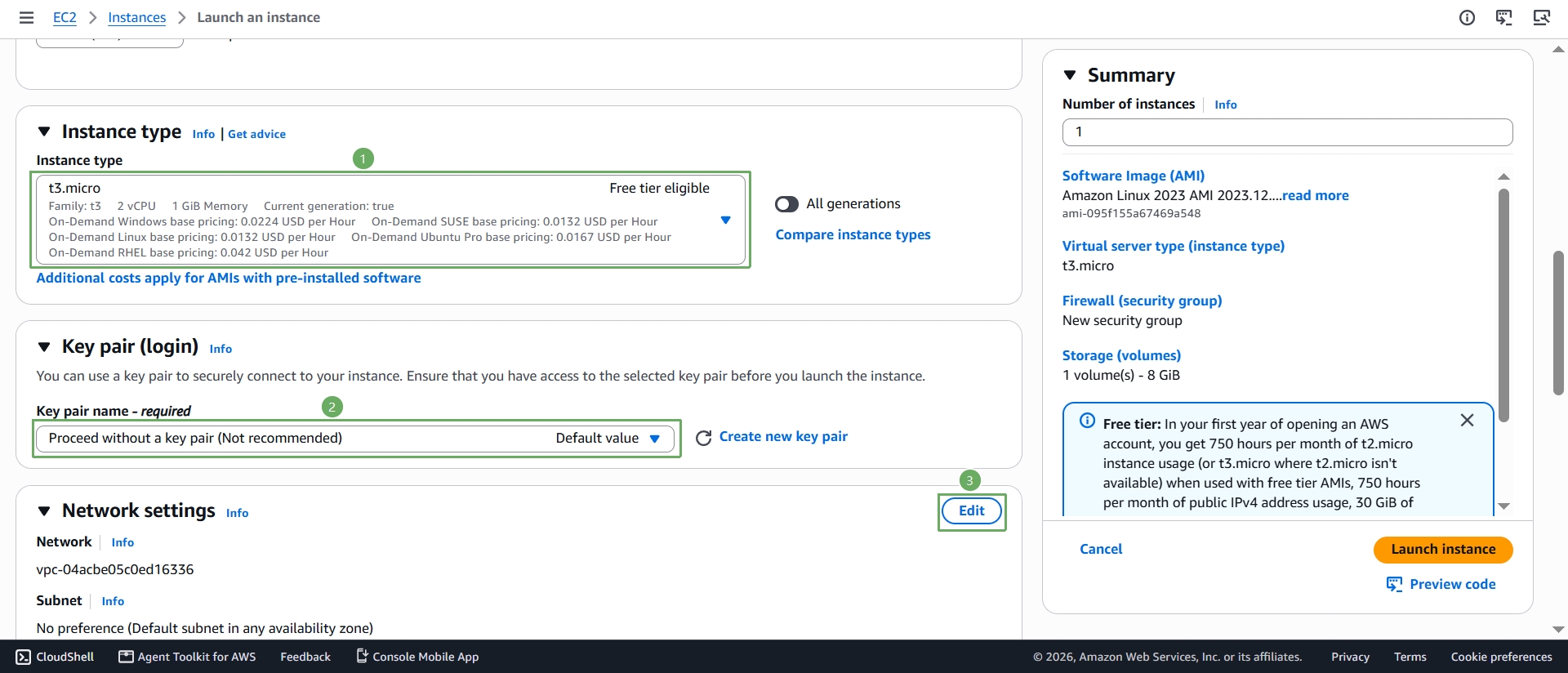Image resolution: width=1568 pixels, height=673 pixels.
Task: Click the main page scrollbar thumb
Action: [1558, 323]
